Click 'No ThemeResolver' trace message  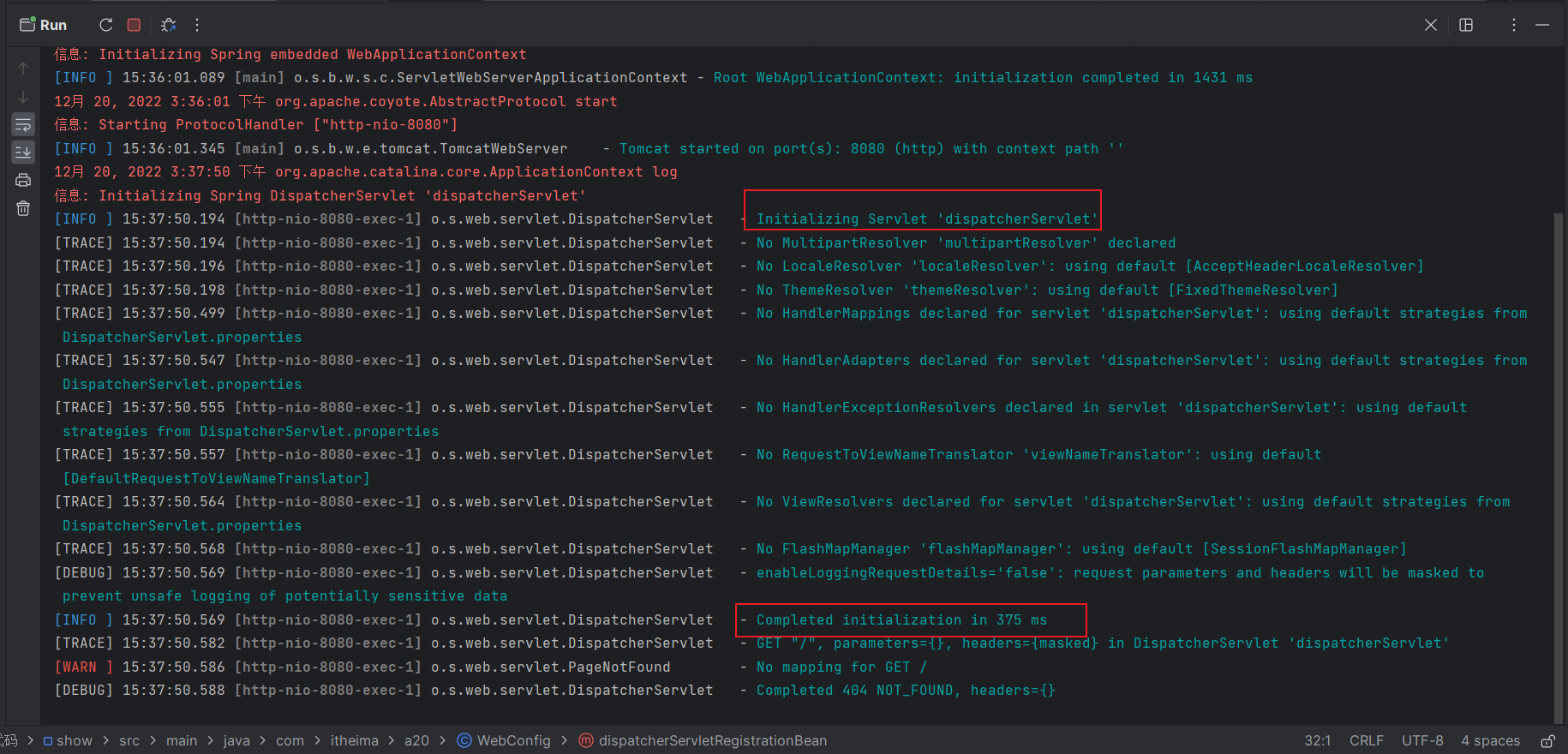1047,290
